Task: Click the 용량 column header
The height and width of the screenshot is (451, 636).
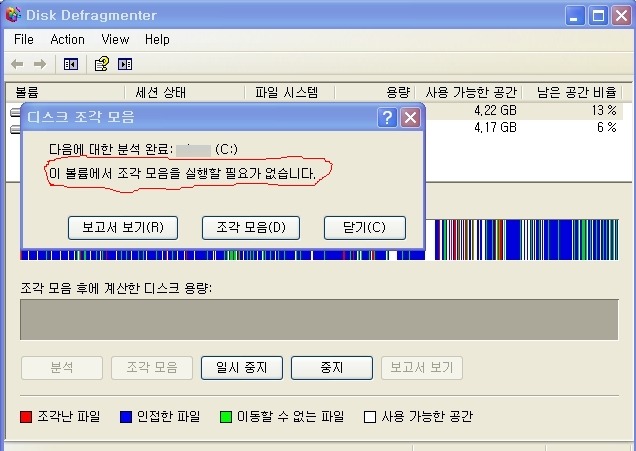Action: point(375,92)
